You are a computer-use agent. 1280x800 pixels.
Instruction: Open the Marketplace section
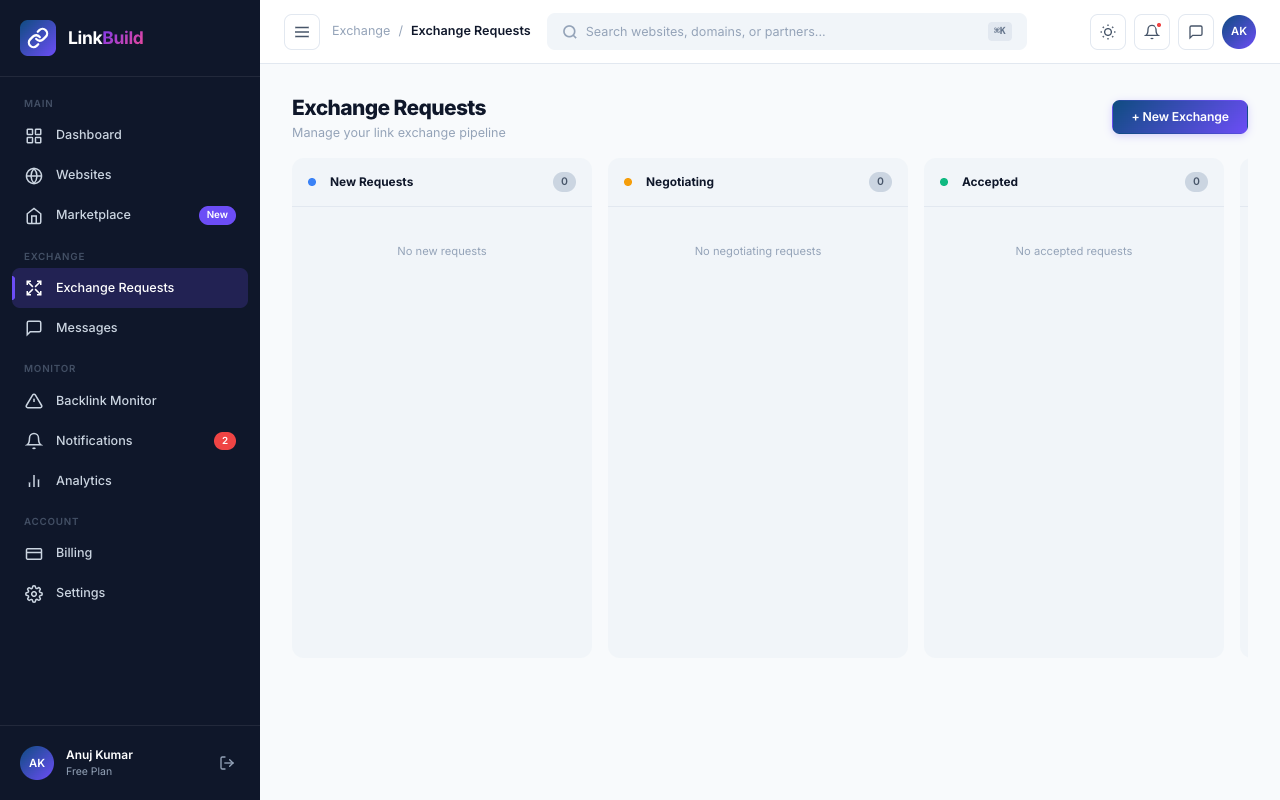pyautogui.click(x=130, y=215)
